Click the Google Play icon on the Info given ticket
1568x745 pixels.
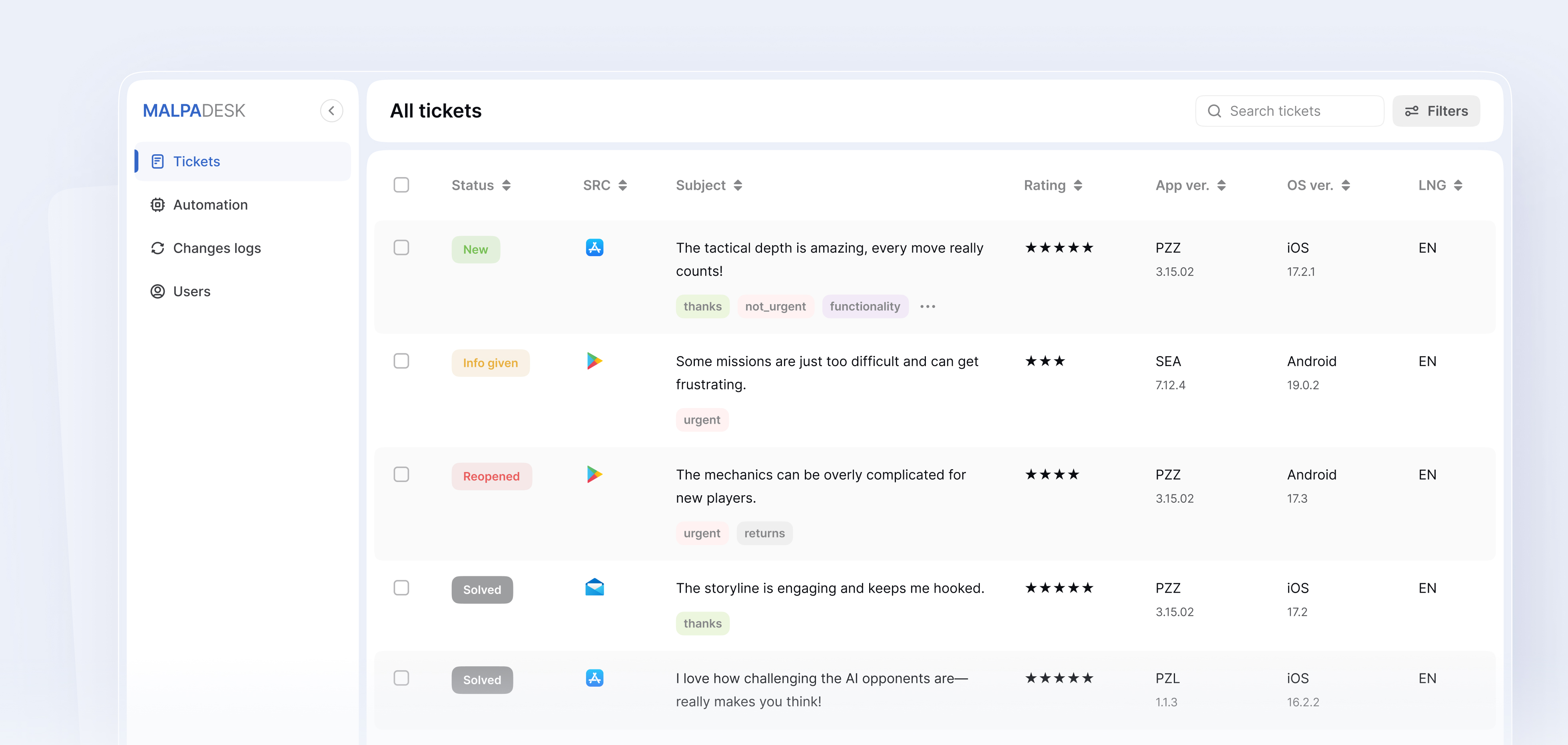coord(594,361)
